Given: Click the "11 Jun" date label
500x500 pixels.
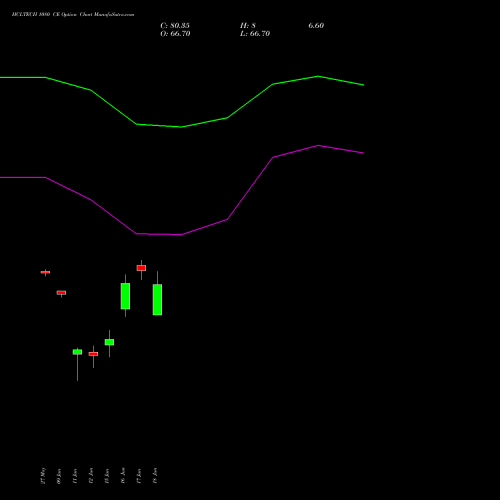Looking at the screenshot, I should tap(75, 476).
